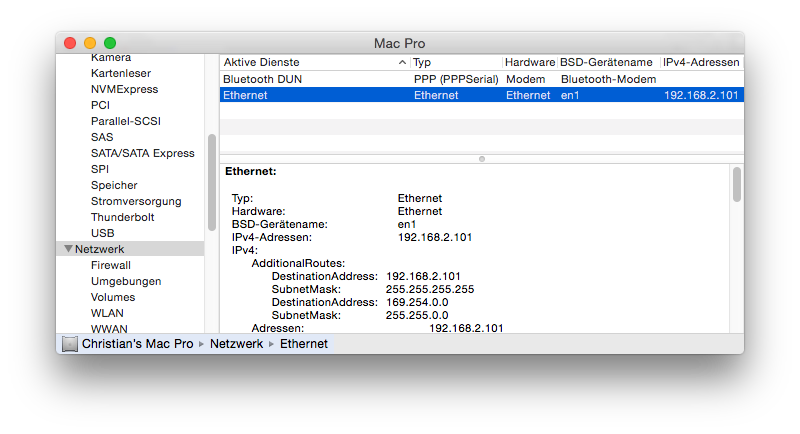The image size is (800, 434).
Task: Click the AdditionalRoutes: label
Action: click(298, 263)
